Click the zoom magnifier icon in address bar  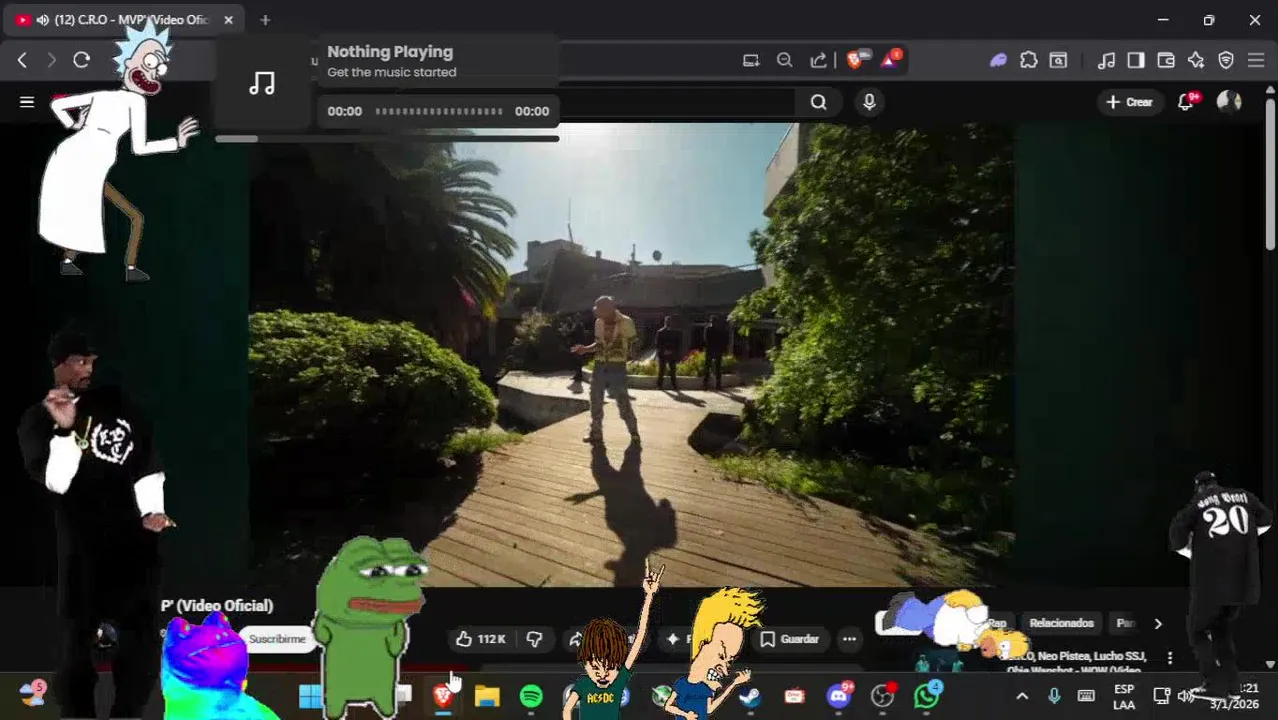[x=785, y=60]
